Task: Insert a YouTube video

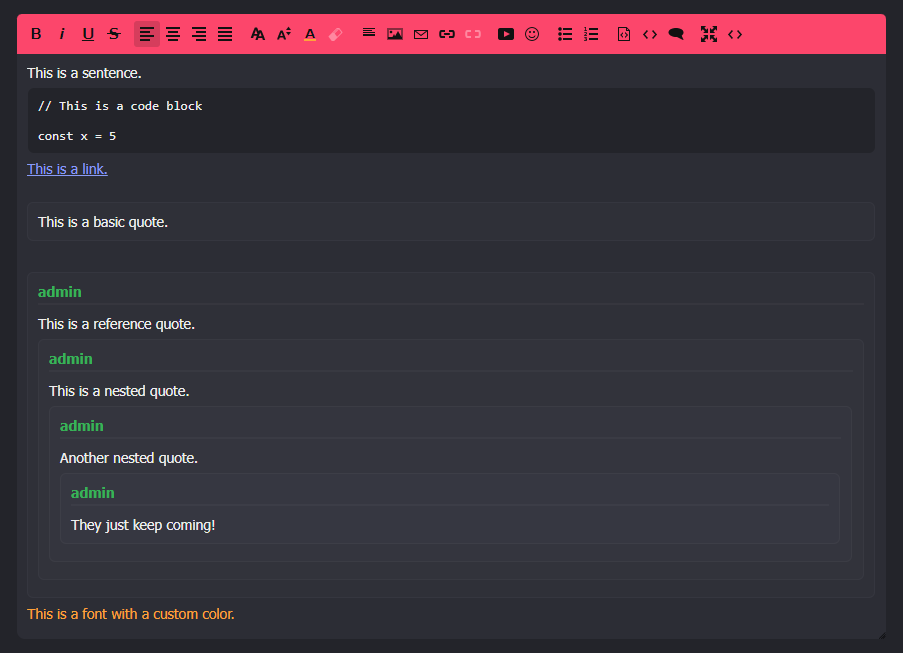Action: [x=506, y=34]
